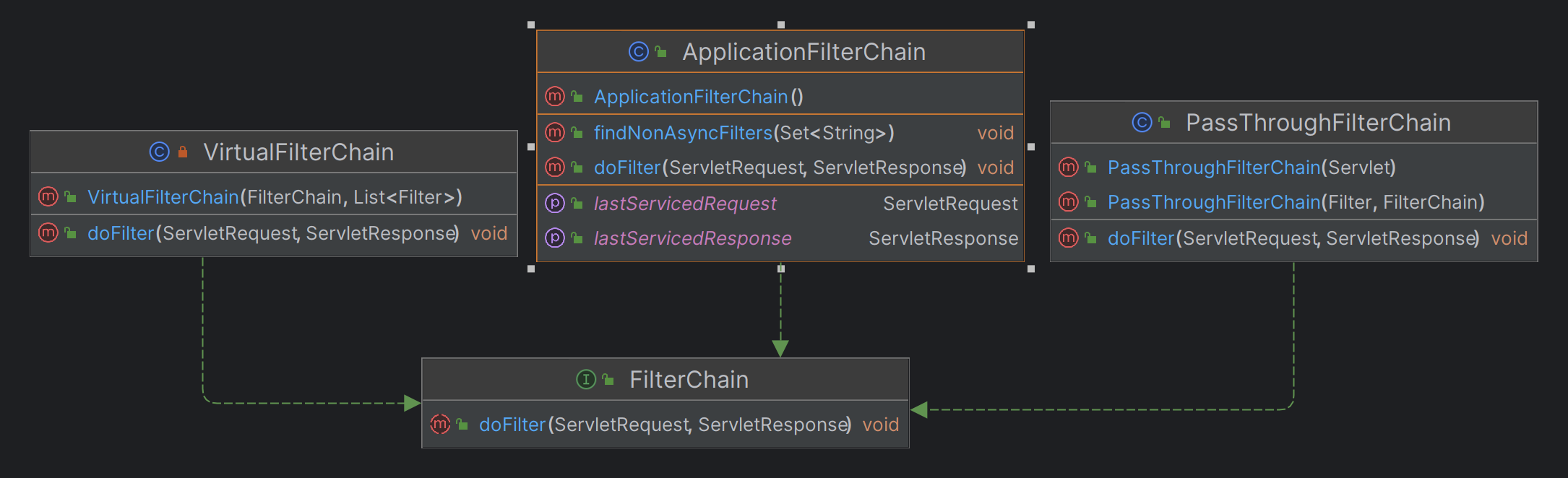Click the abstract method icon in FilterChain

[440, 424]
